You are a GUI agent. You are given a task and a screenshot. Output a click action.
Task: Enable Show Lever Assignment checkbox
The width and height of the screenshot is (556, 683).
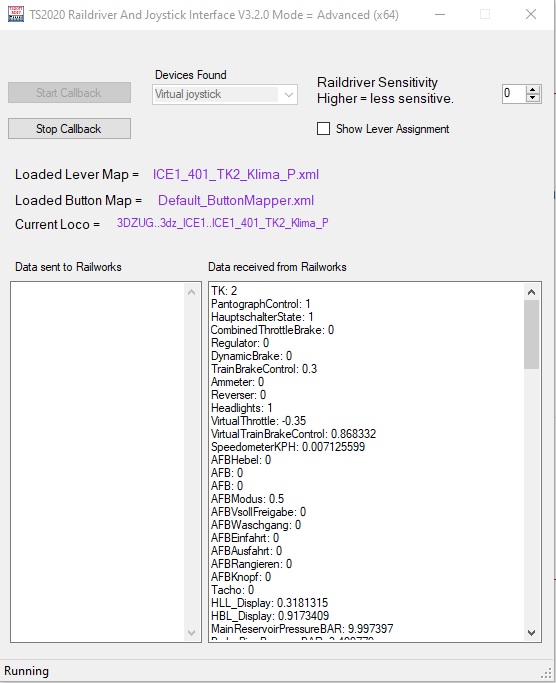[323, 128]
